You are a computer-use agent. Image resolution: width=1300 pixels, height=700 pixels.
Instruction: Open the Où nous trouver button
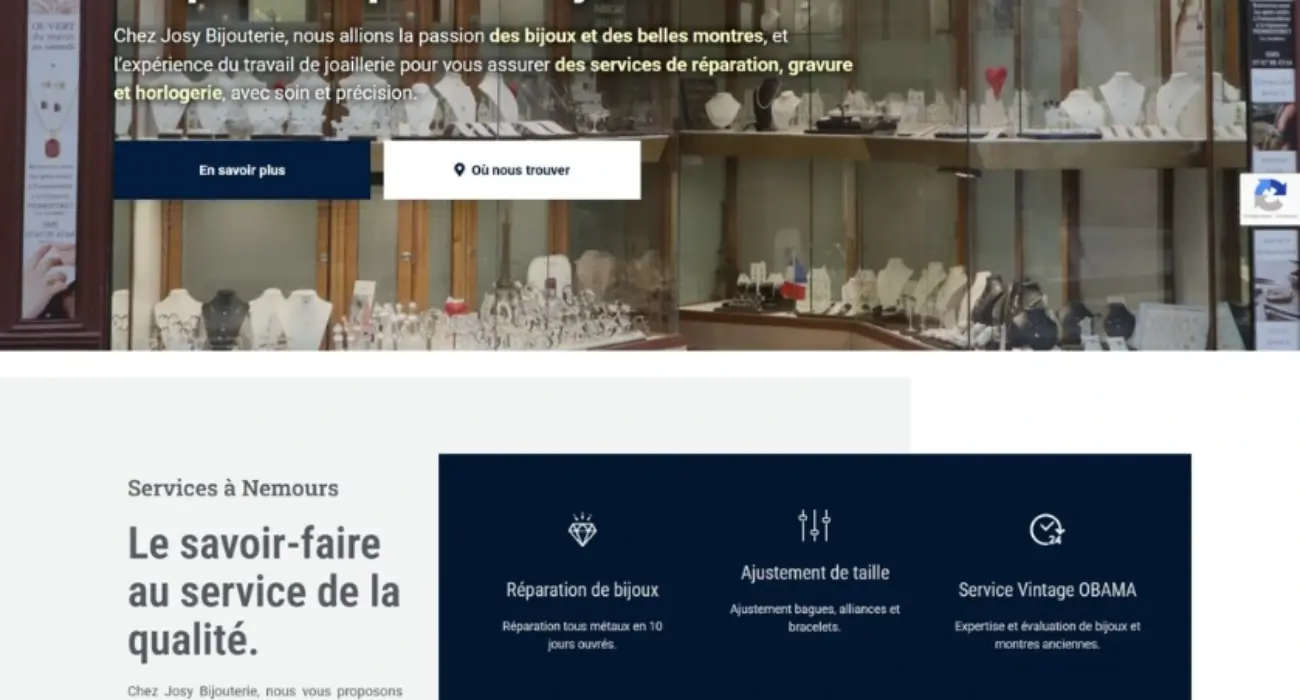pos(512,170)
